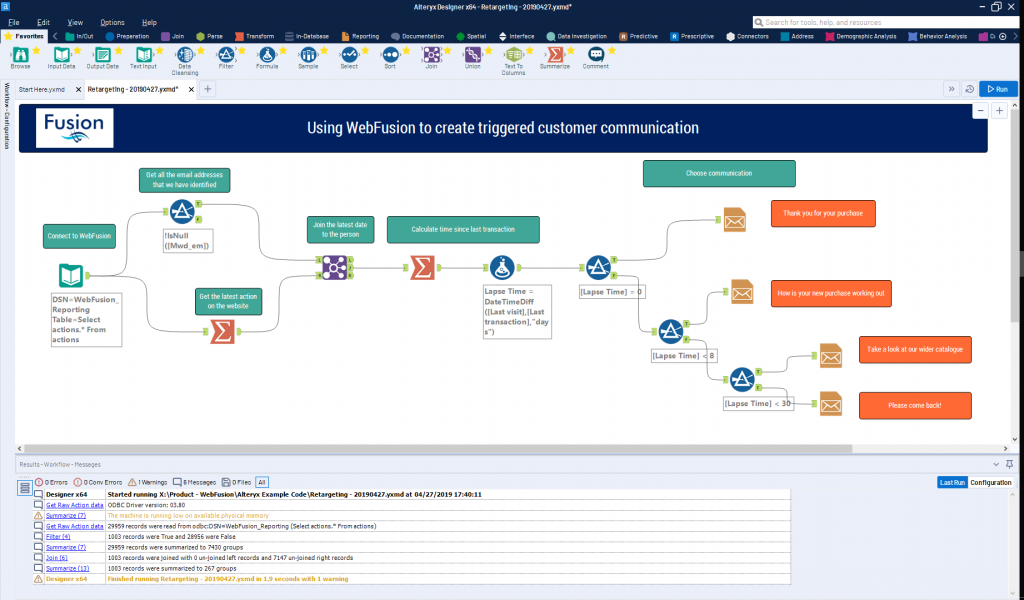Switch Results view to Configuration

(991, 482)
